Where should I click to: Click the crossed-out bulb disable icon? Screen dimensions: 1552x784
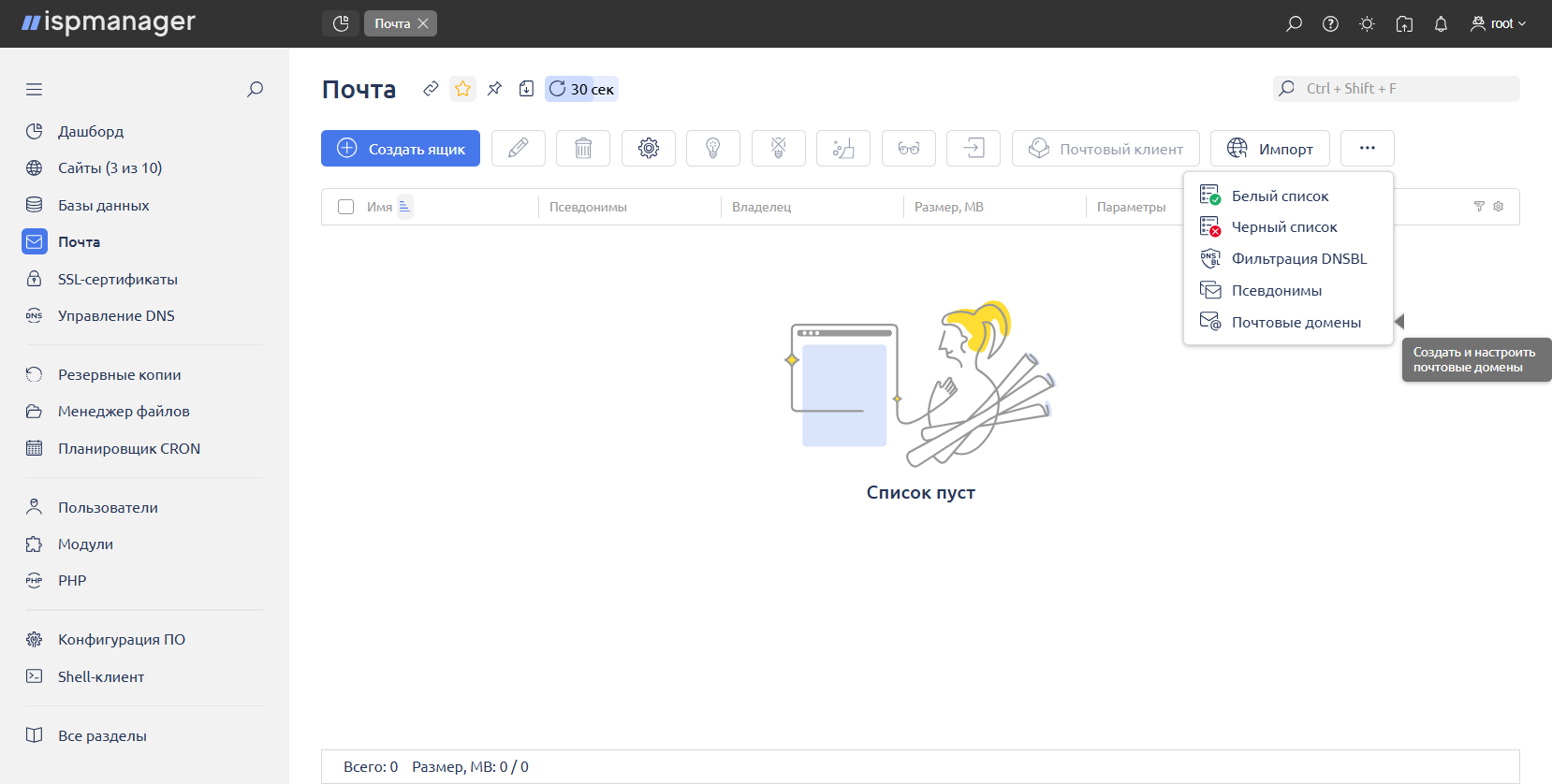pyautogui.click(x=778, y=148)
